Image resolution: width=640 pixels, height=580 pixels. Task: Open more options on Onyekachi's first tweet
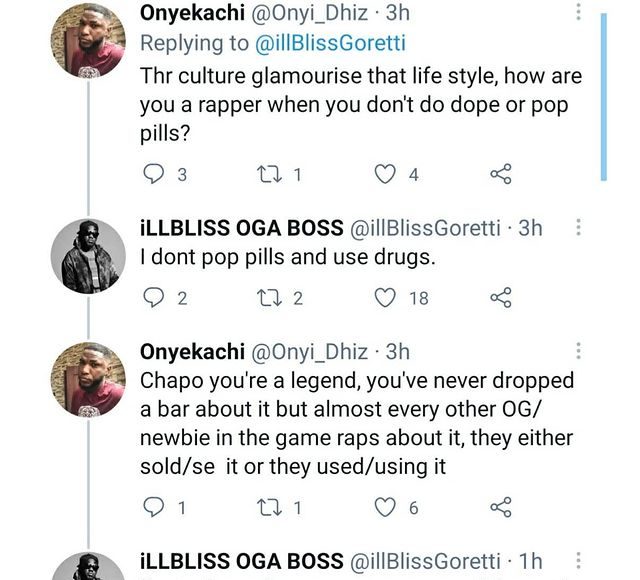[x=578, y=13]
